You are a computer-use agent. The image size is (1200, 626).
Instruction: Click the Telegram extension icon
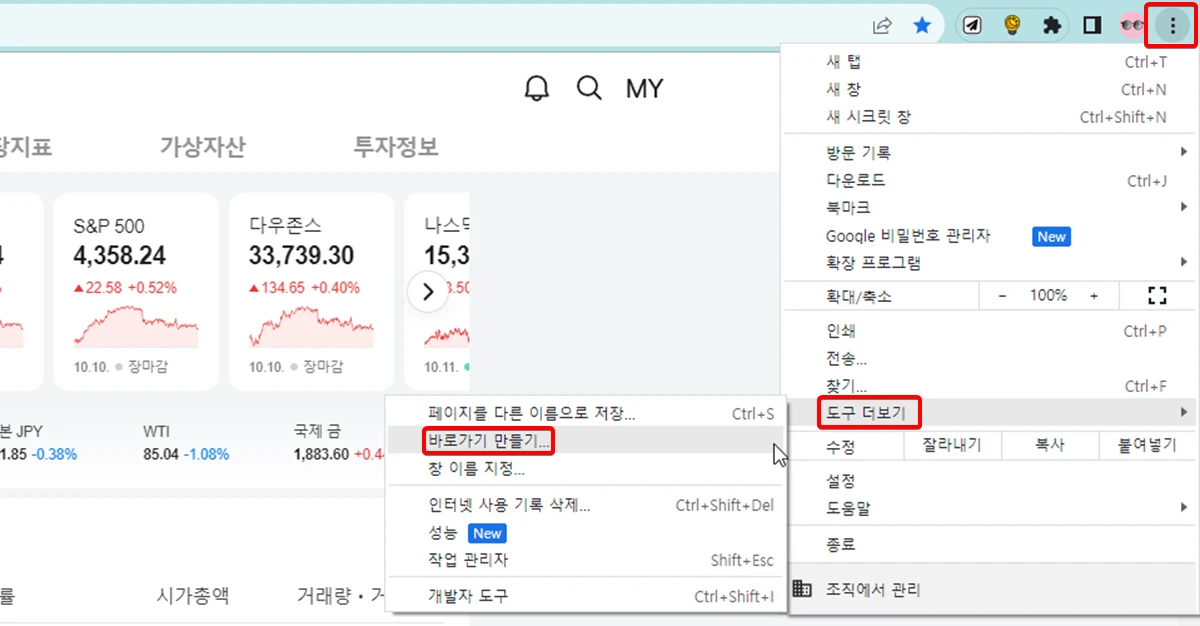[x=972, y=25]
